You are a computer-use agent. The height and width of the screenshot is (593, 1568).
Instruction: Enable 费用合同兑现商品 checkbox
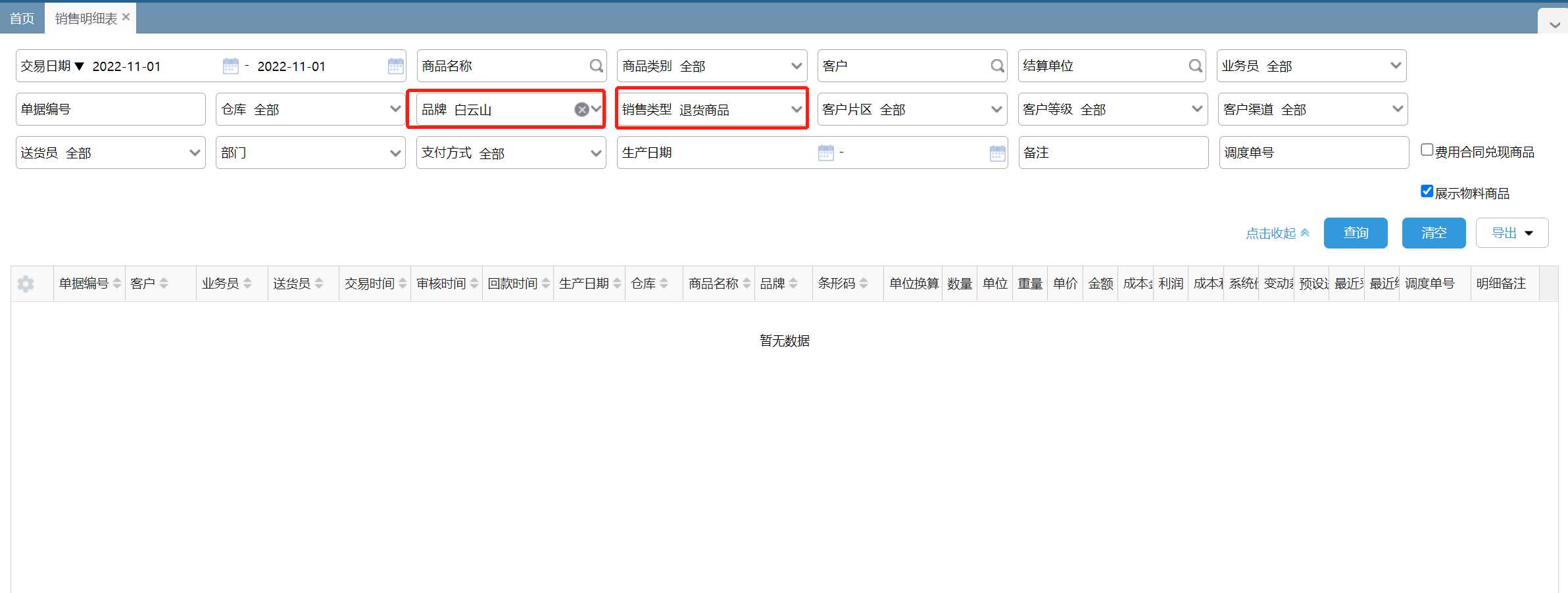coord(1427,151)
